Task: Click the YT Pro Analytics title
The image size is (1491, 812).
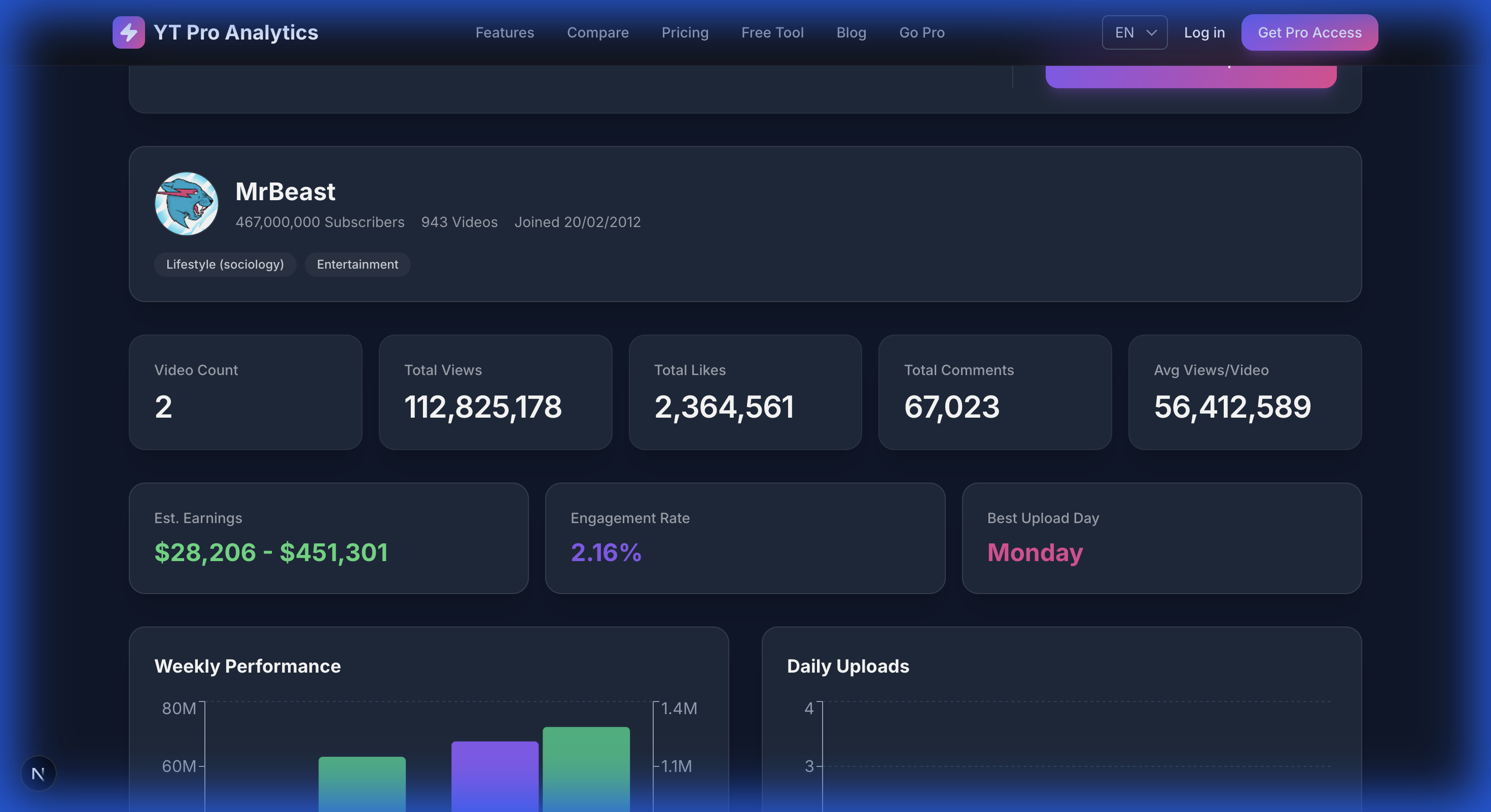Action: point(236,32)
